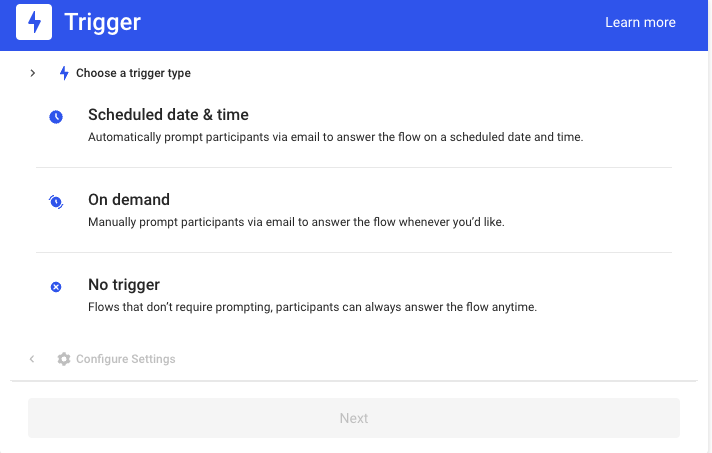Viewport: 712px width, 453px height.
Task: Open the Learn more link
Action: tap(640, 22)
